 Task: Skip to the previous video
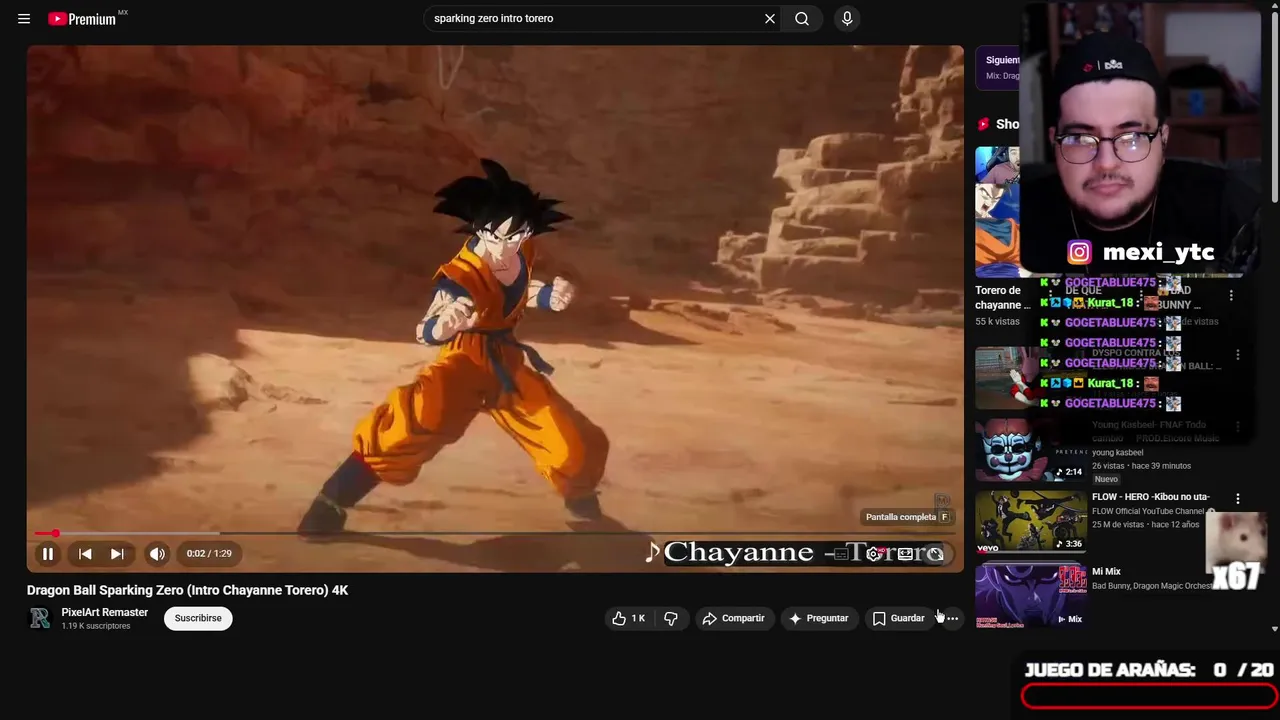[x=85, y=554]
